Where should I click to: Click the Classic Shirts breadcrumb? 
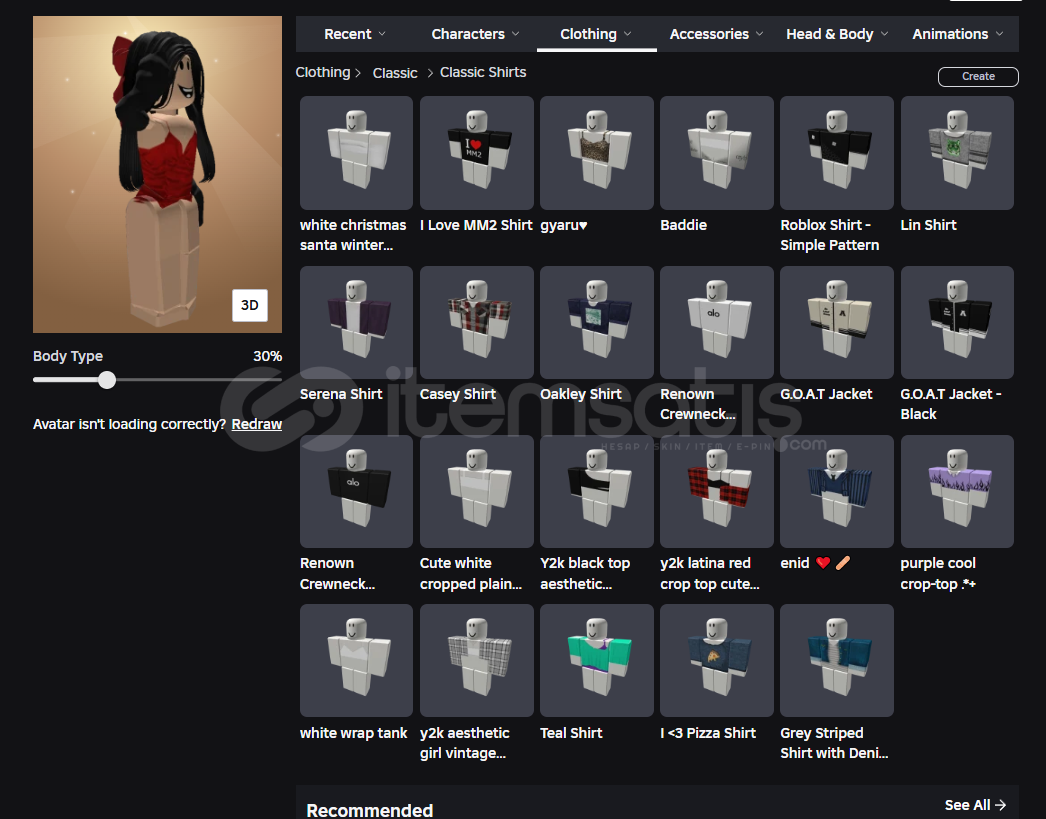[x=483, y=73]
